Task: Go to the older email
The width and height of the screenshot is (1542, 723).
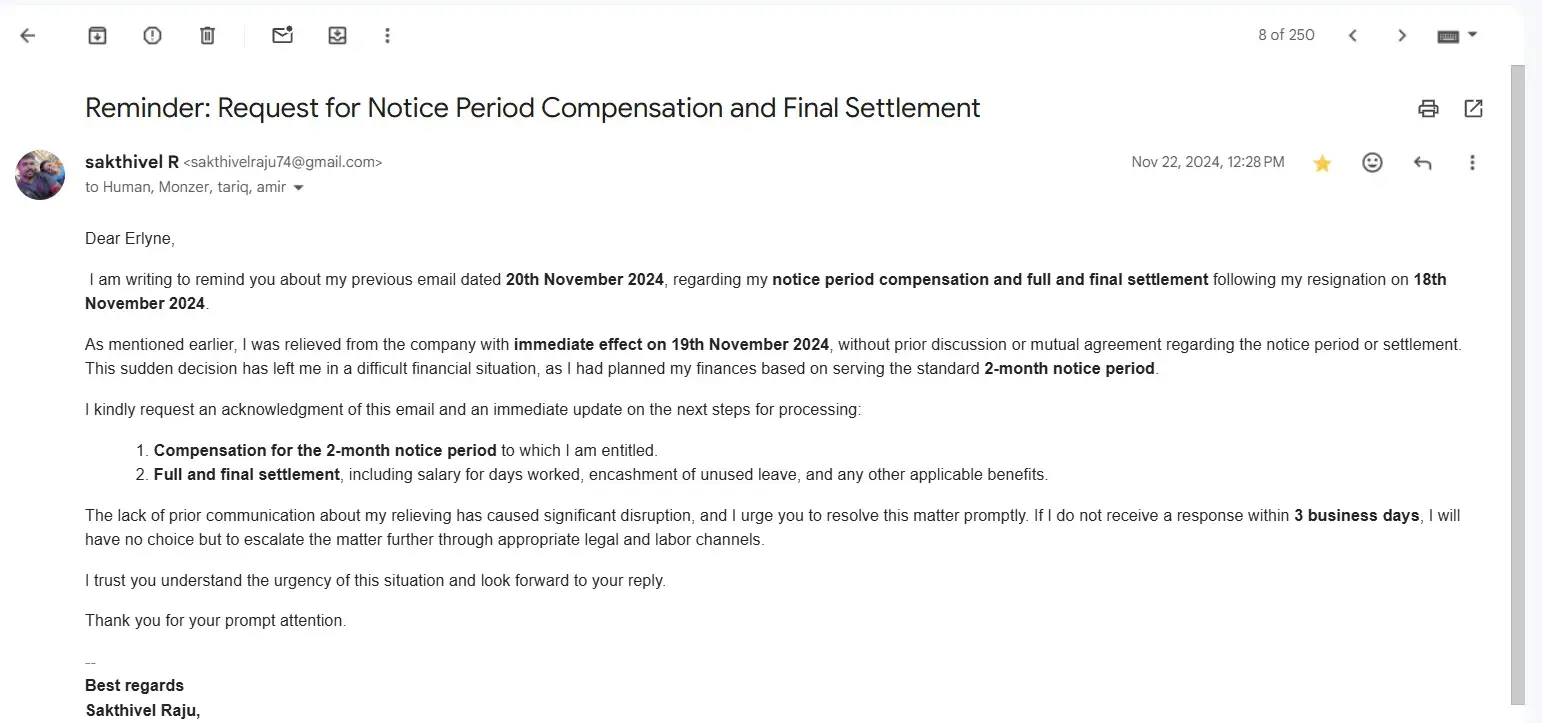Action: click(x=1402, y=36)
